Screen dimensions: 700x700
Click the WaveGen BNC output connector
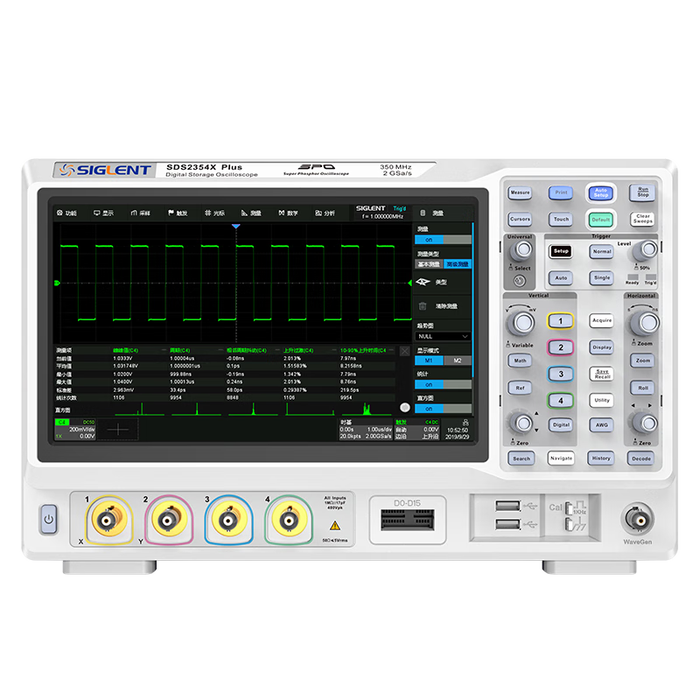[636, 519]
